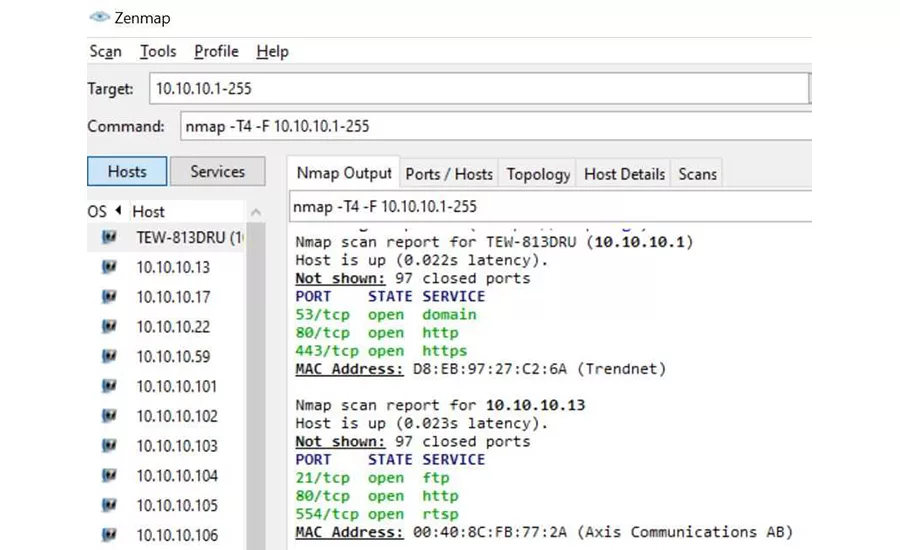Click OS icon beside host 10.10.10.22
Screen dimensions: 900x550
[x=109, y=327]
